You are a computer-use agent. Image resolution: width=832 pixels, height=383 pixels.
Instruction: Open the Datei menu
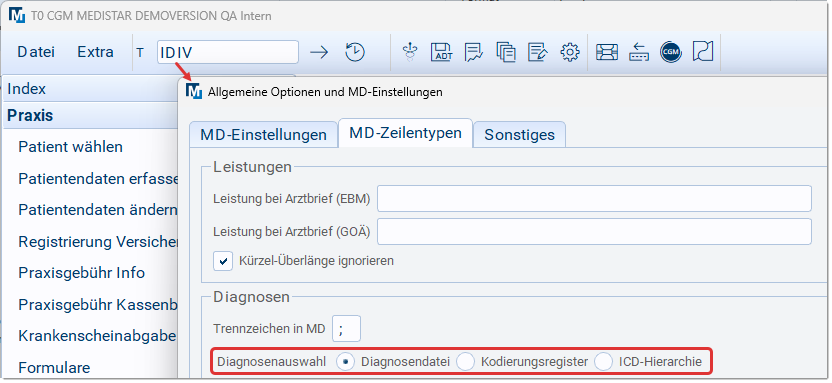[36, 52]
